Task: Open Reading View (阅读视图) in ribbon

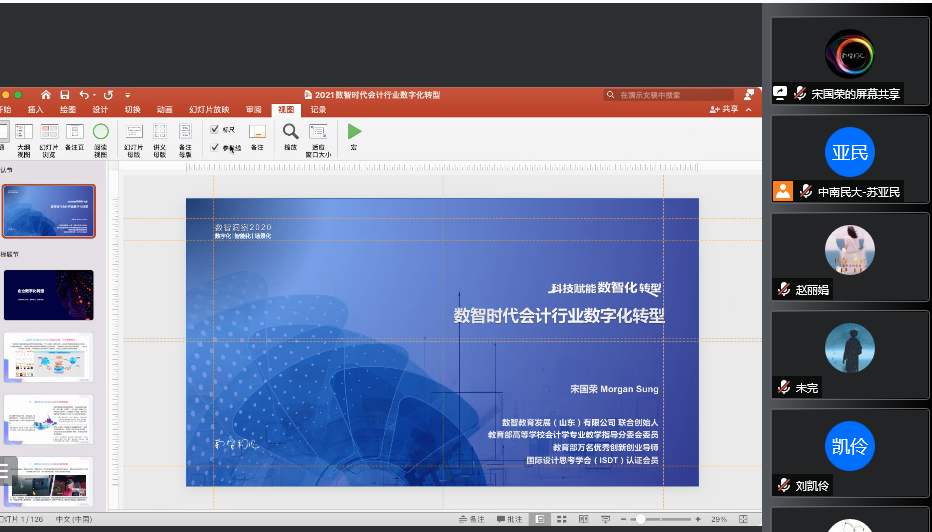Action: point(101,131)
